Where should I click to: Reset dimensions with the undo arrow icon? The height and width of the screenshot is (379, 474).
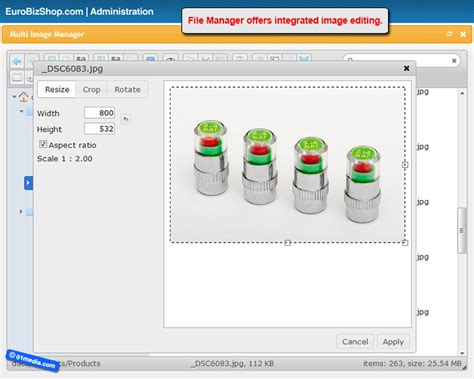coord(126,119)
